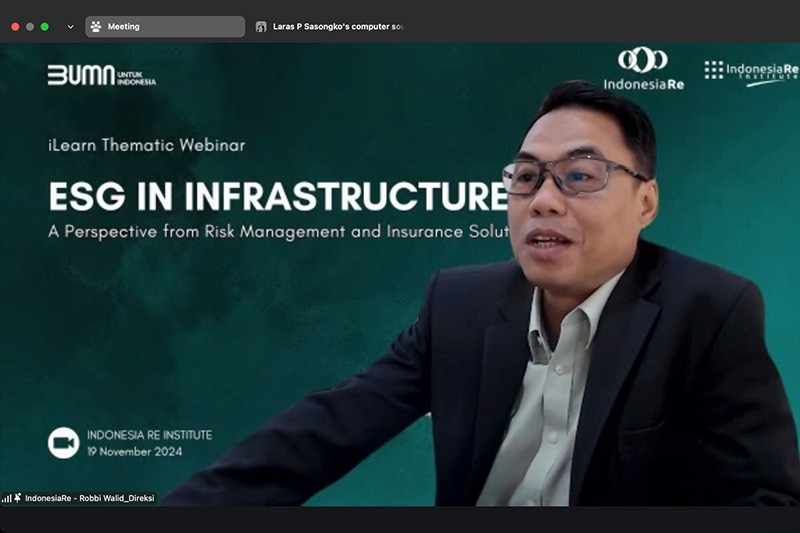Click the IndonesiaRe Institute logo
Viewport: 800px width, 533px height.
pyautogui.click(x=752, y=73)
